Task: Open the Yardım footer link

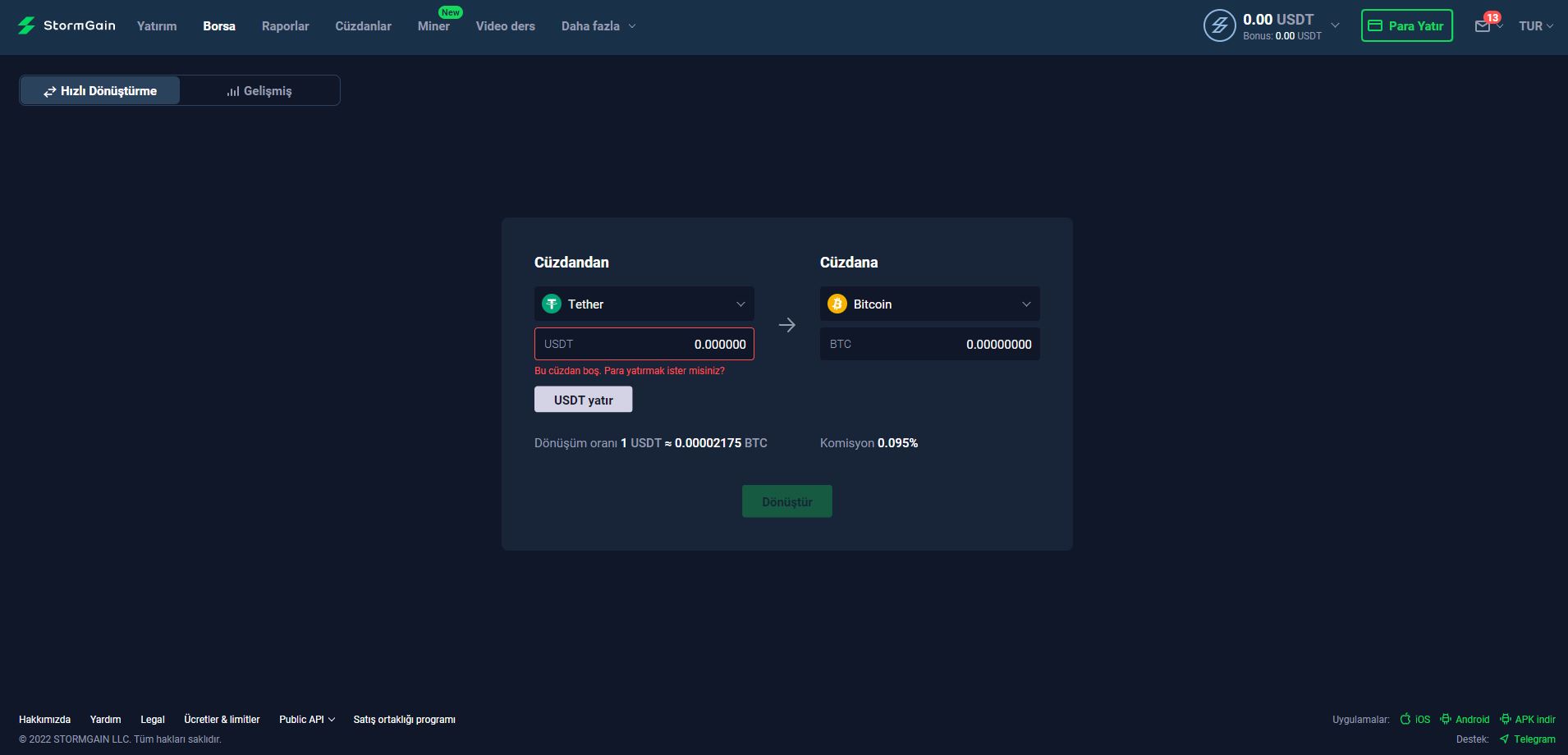Action: coord(105,720)
